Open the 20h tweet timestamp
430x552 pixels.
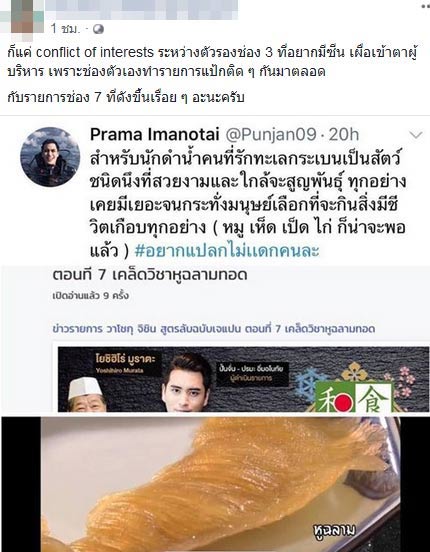[x=344, y=134]
